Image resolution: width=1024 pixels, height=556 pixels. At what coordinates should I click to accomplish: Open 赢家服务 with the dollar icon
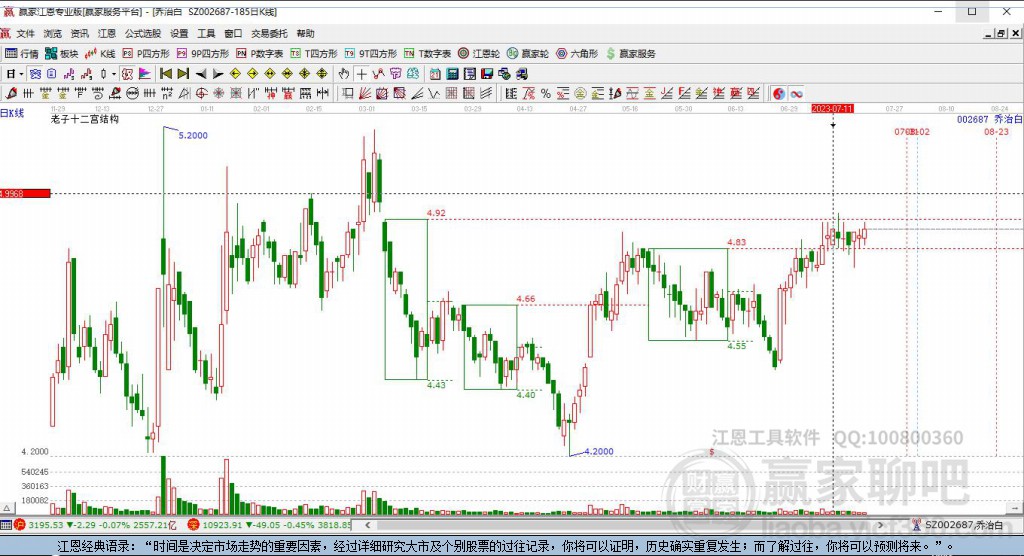click(x=631, y=54)
